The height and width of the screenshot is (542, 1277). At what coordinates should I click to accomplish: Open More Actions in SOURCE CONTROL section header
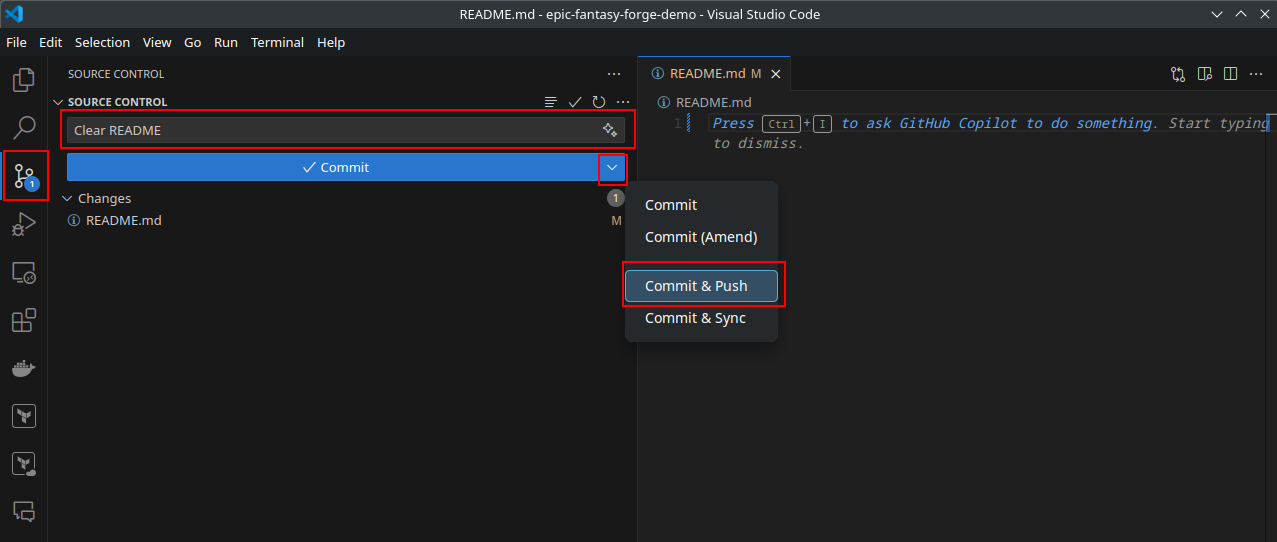click(623, 102)
